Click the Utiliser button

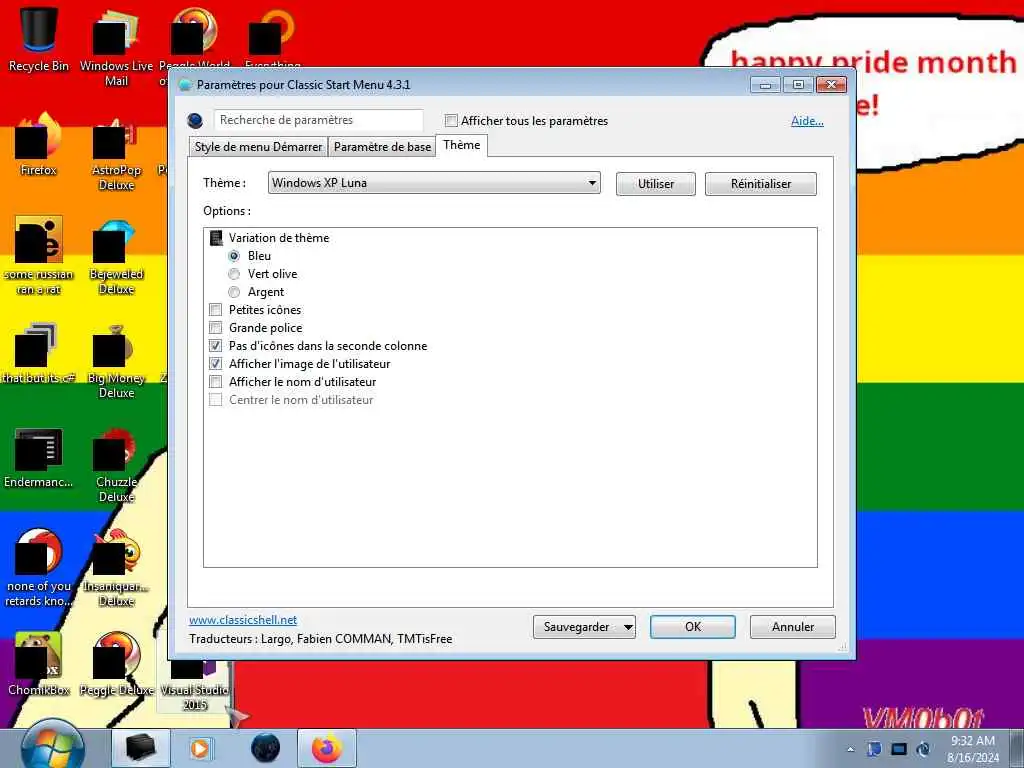[x=656, y=184]
